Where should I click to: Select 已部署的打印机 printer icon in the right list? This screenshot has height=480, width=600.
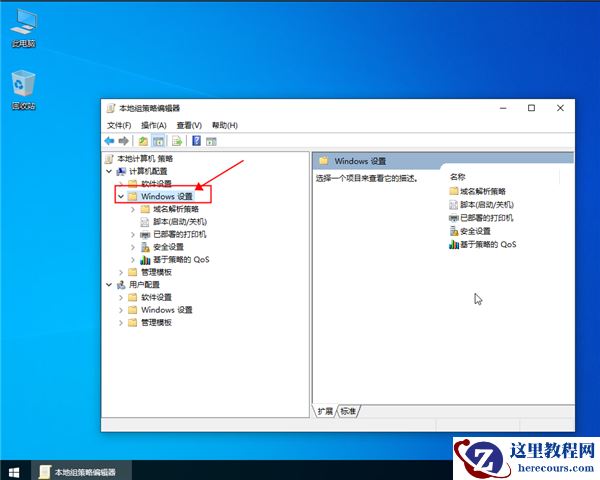tap(453, 218)
